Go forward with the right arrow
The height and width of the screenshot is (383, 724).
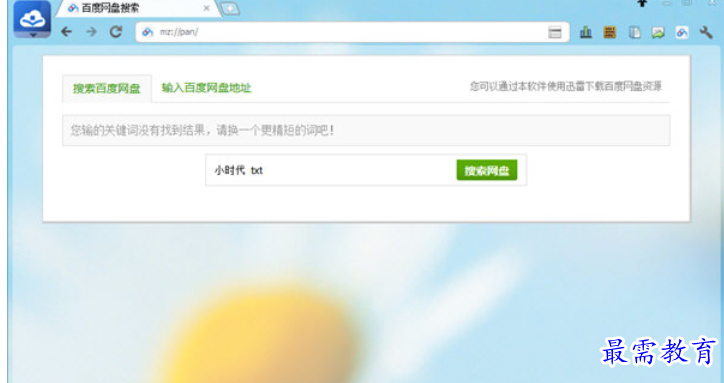[x=91, y=31]
